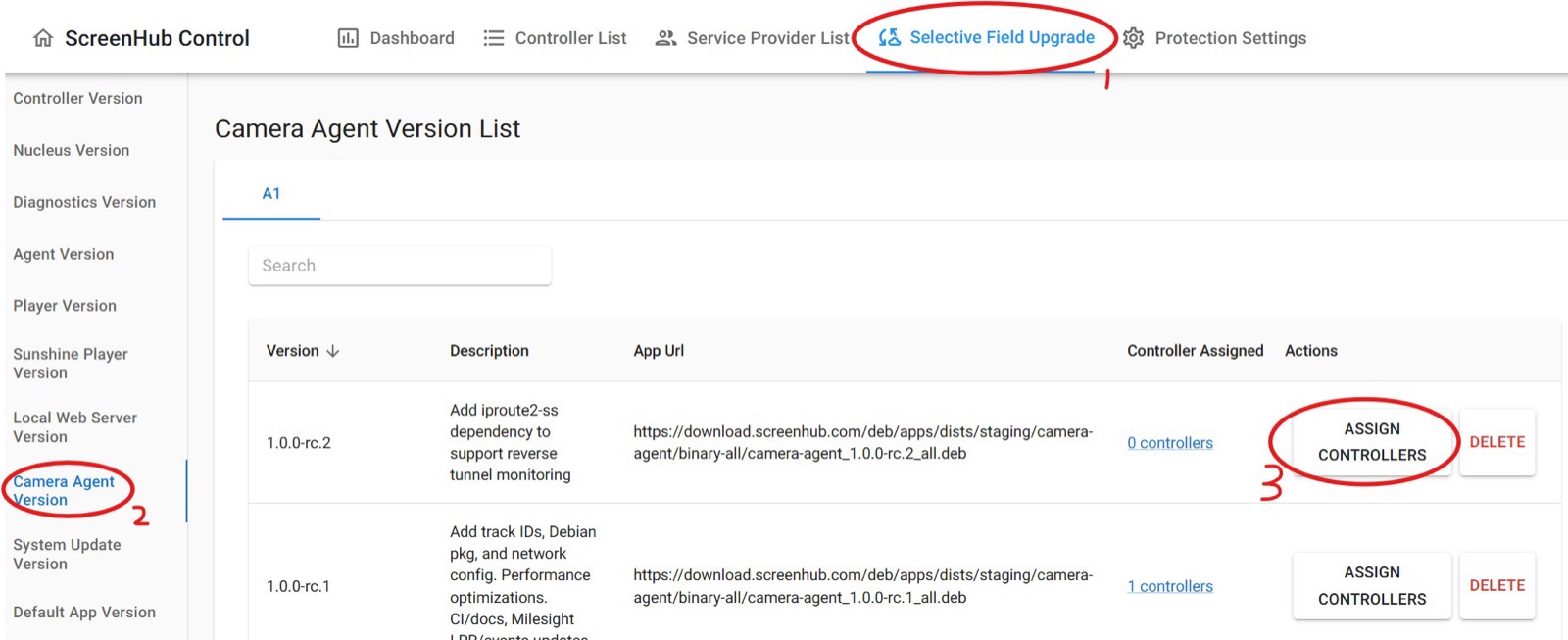Open Nucleus Version in sidebar
Screen dimensions: 1568x640
[x=72, y=150]
